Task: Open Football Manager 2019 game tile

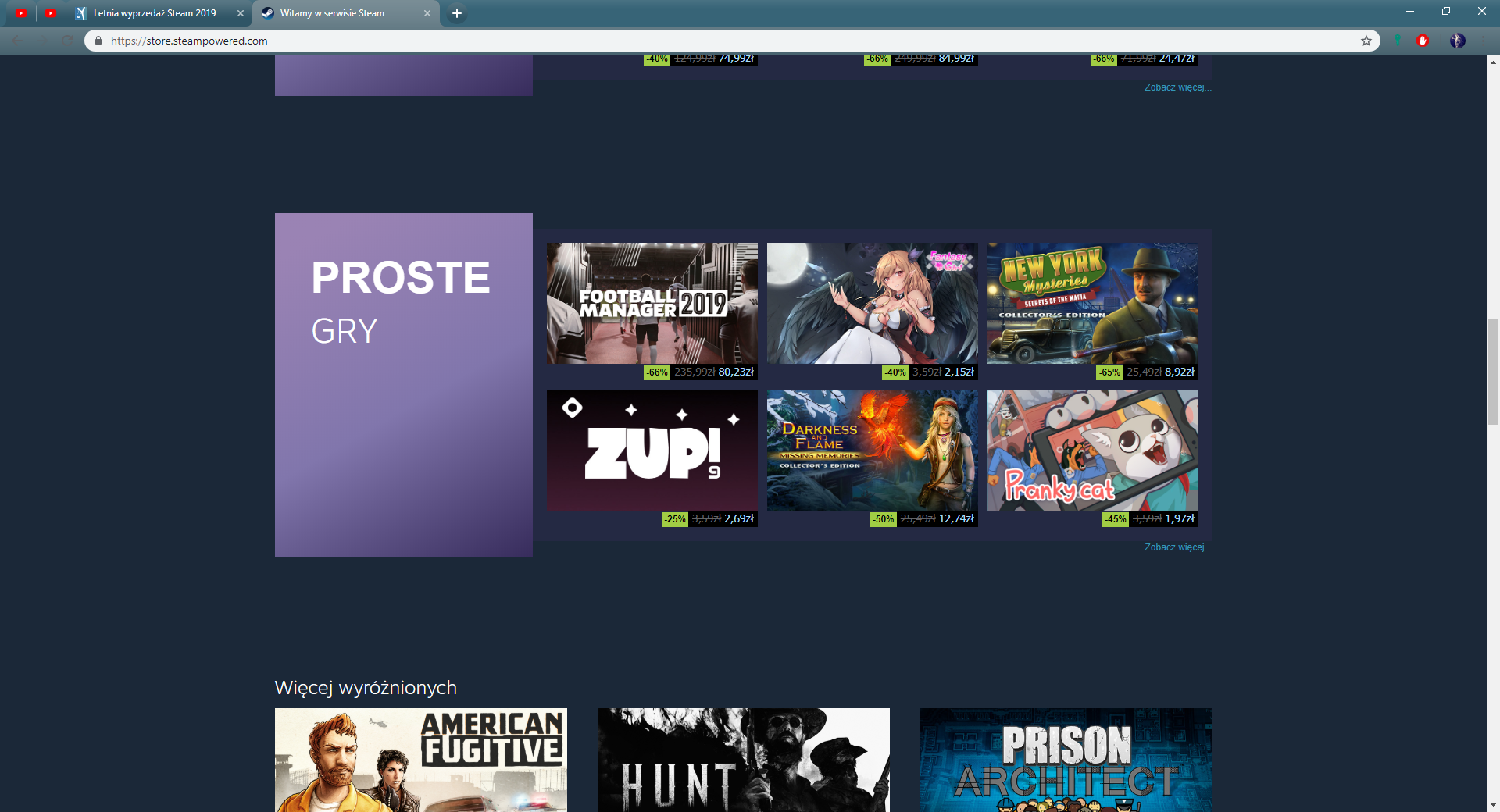Action: tap(652, 303)
